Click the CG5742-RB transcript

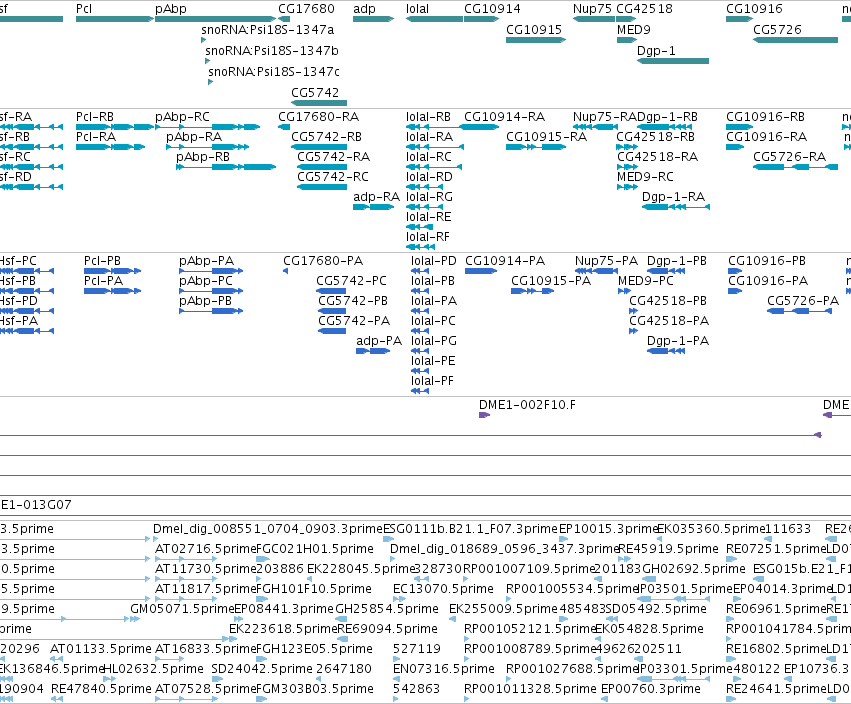click(319, 147)
